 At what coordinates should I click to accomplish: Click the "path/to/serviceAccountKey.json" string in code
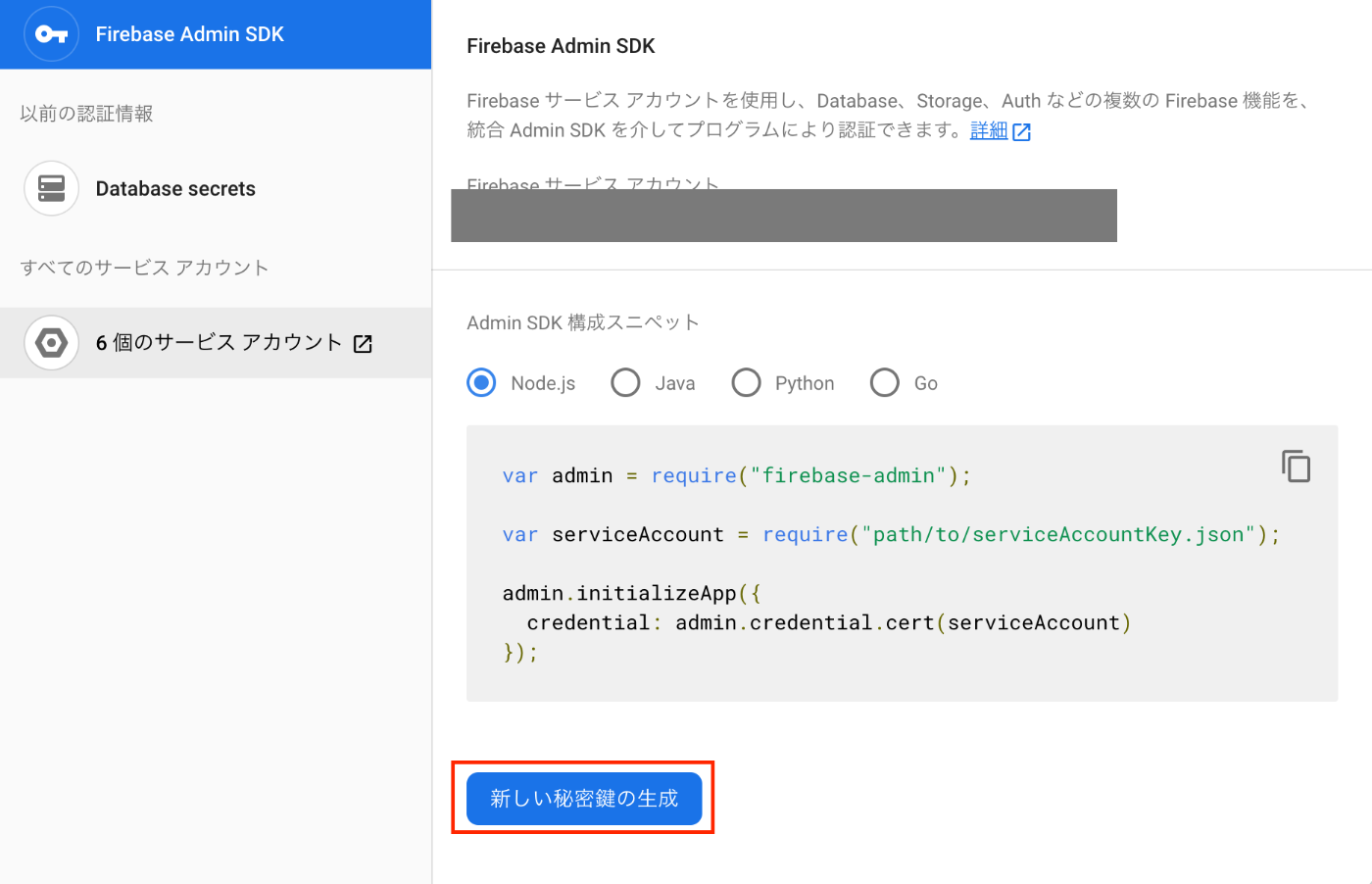[x=1058, y=535]
